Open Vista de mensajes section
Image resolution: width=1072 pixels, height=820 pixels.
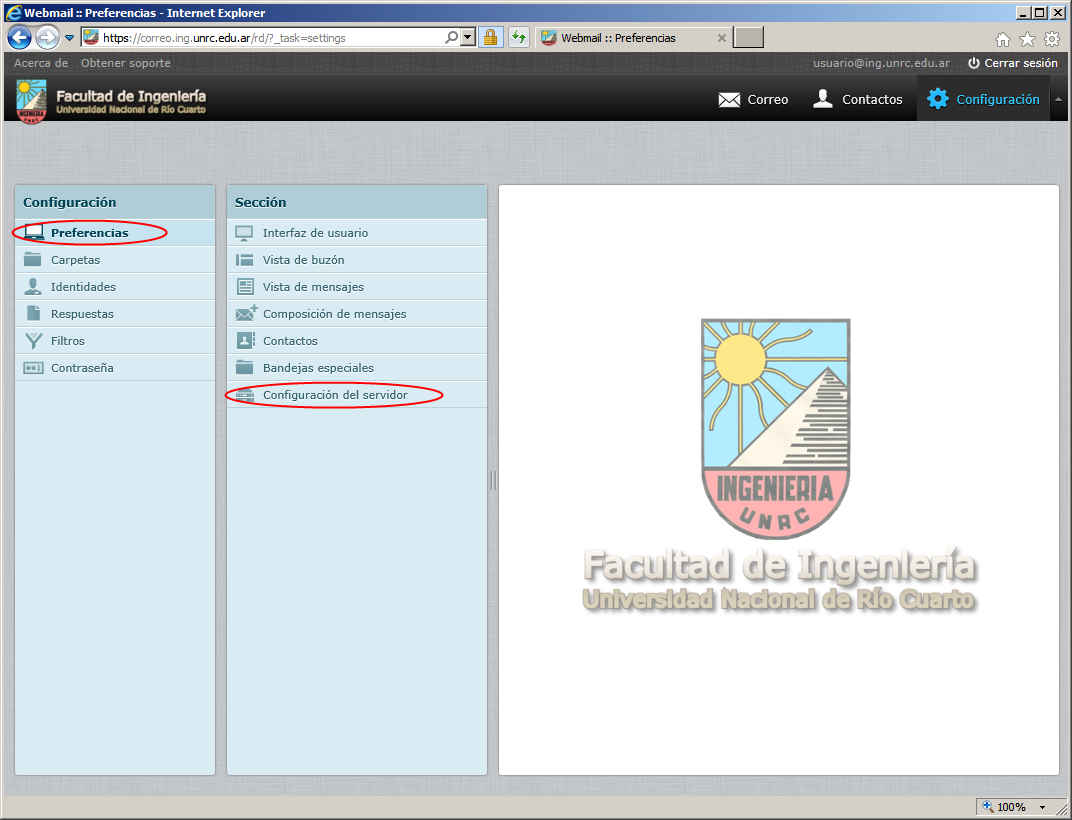pos(357,287)
